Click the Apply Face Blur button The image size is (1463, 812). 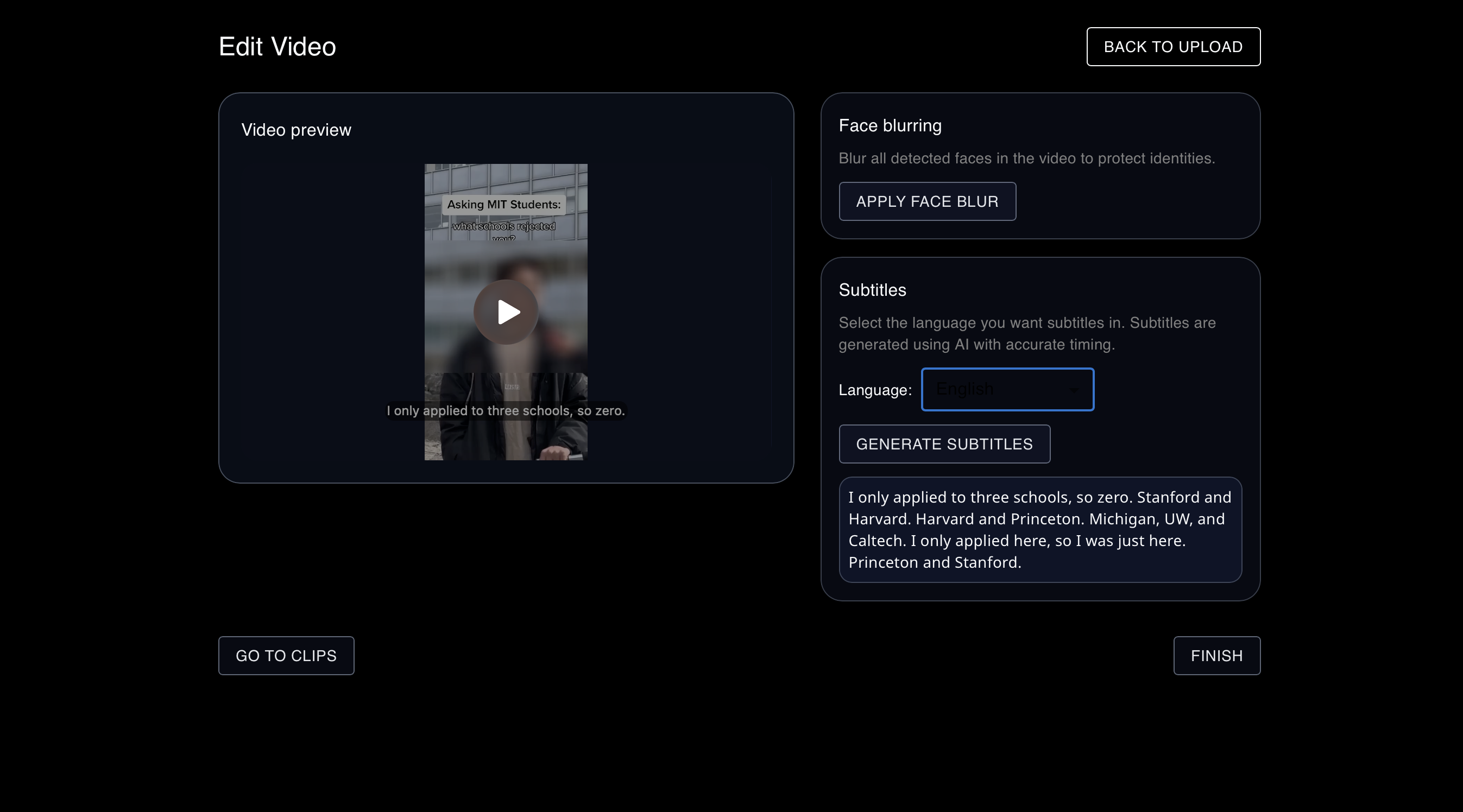coord(927,201)
